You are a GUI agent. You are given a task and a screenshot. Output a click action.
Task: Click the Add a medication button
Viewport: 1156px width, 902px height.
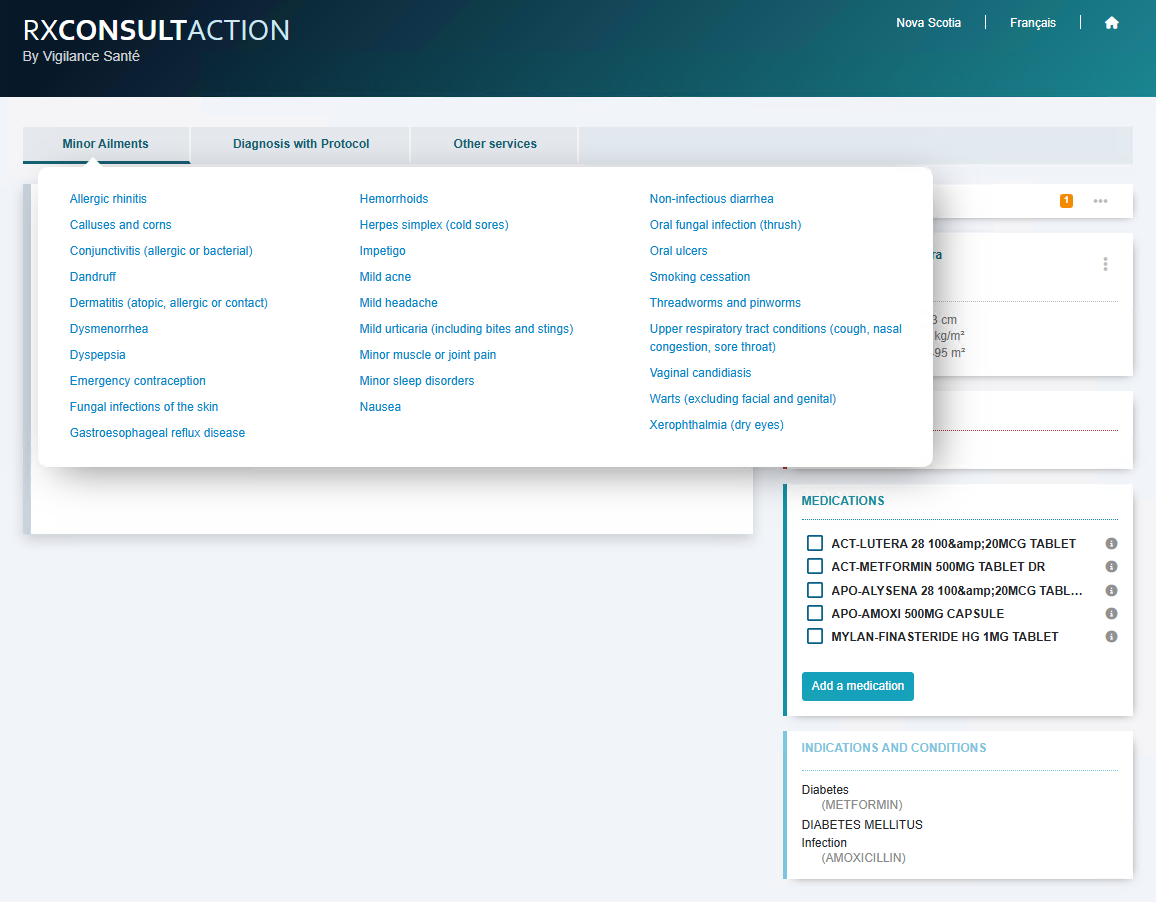pos(857,686)
